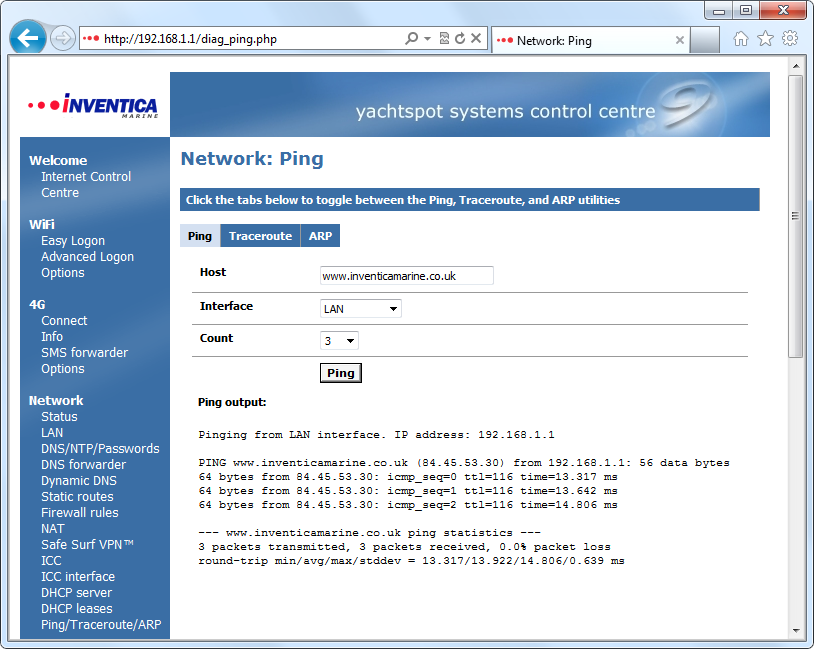814x649 pixels.
Task: Open ICC link in sidebar
Action: (51, 561)
